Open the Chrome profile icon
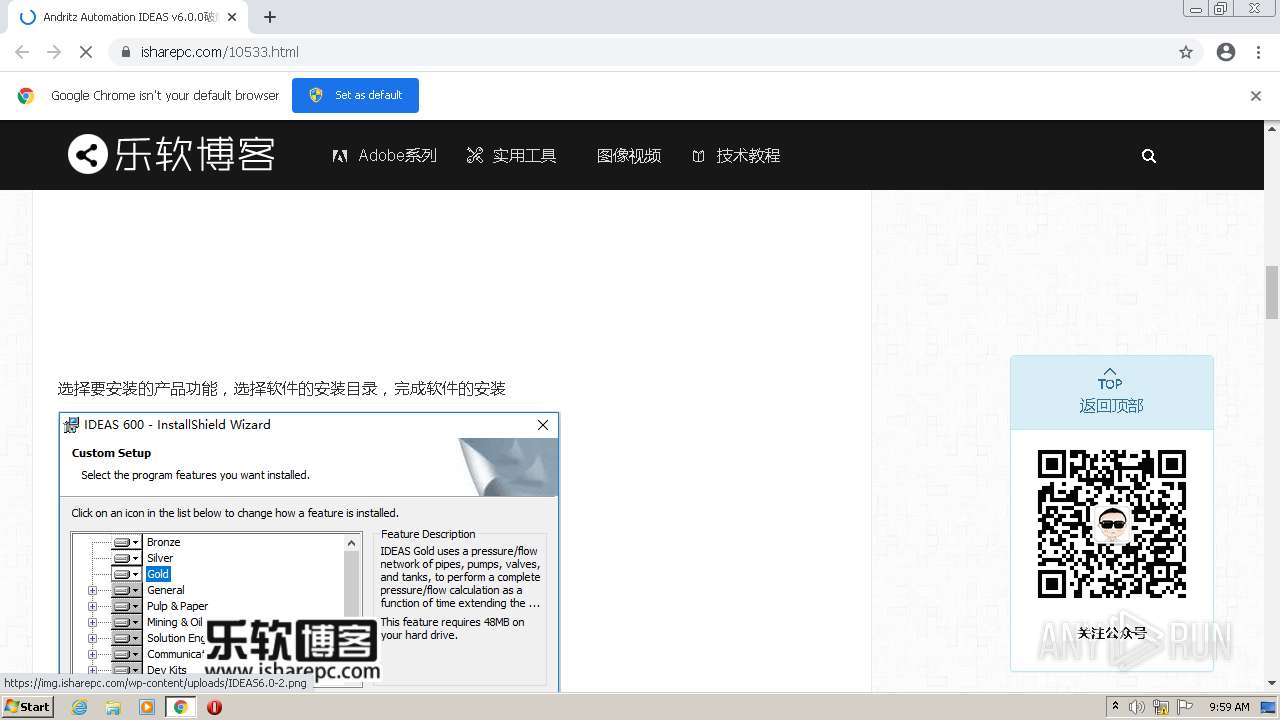The image size is (1280, 720). [1226, 52]
